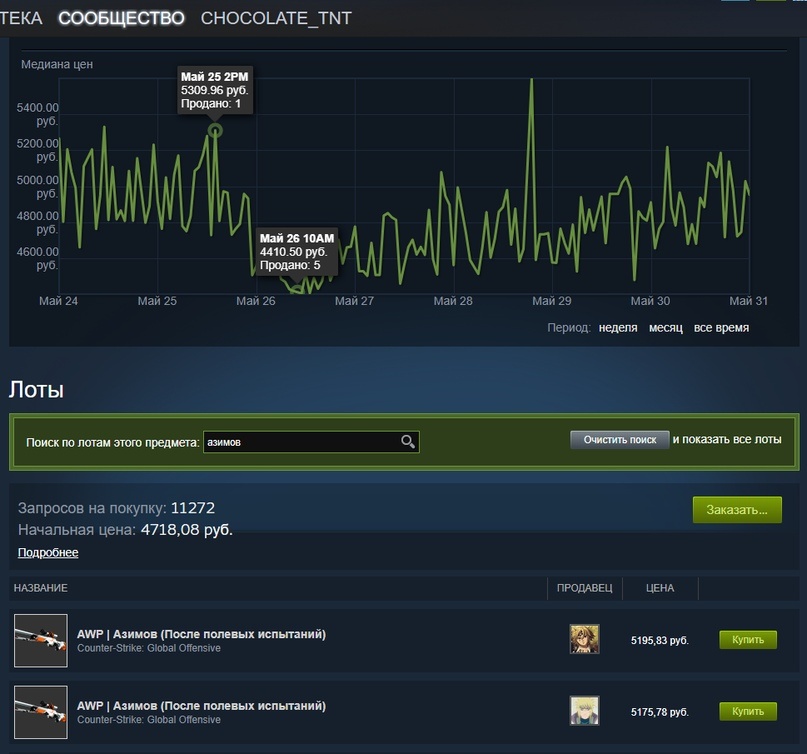Open seller avatar for the 5175,78 руб. listing
This screenshot has width=807, height=754.
pos(584,711)
